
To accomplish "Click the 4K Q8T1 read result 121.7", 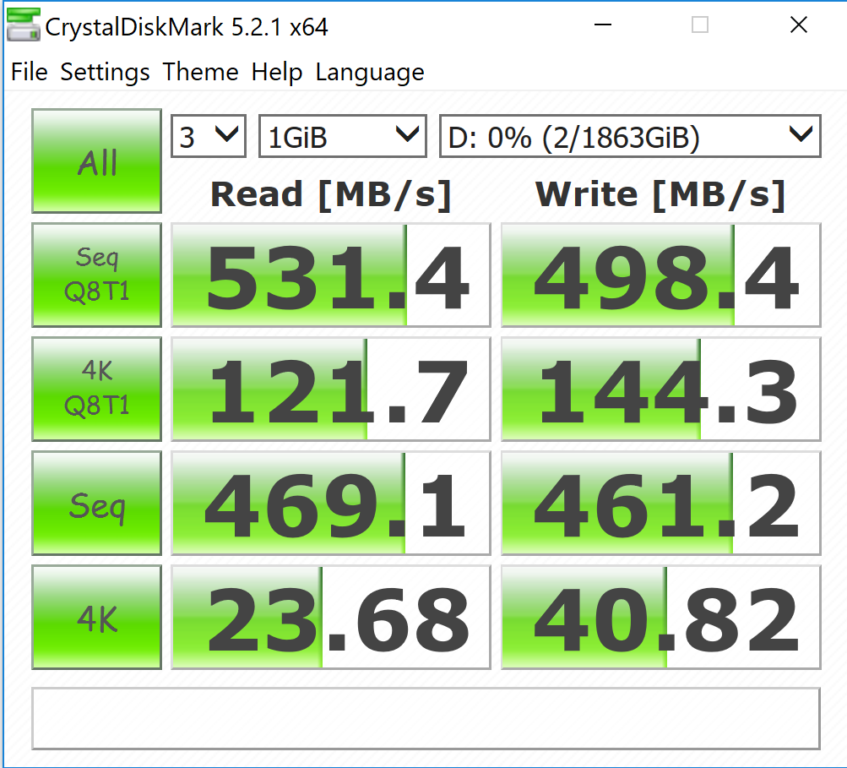I will coord(331,389).
